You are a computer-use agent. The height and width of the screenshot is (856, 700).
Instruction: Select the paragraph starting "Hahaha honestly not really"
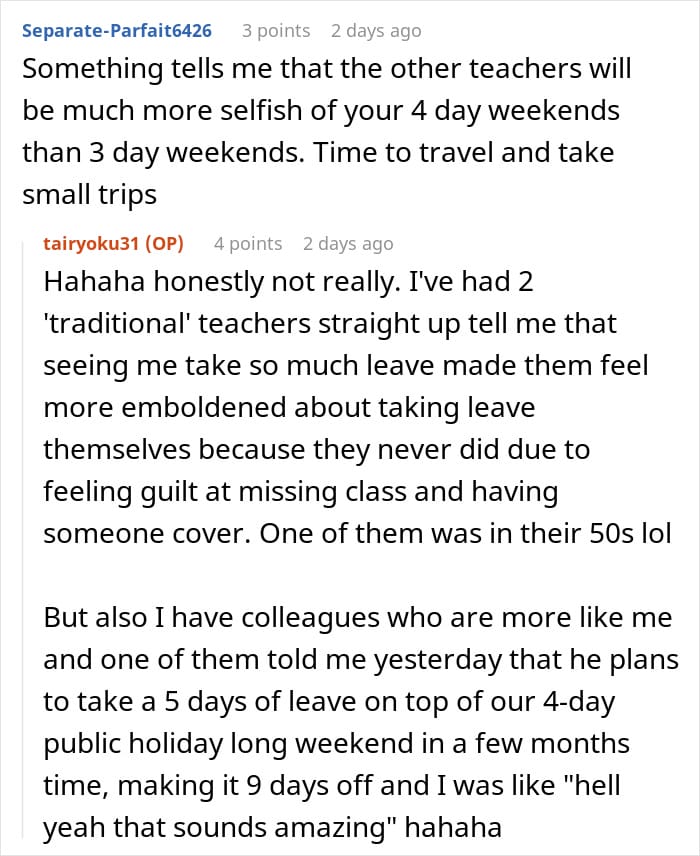pos(357,407)
